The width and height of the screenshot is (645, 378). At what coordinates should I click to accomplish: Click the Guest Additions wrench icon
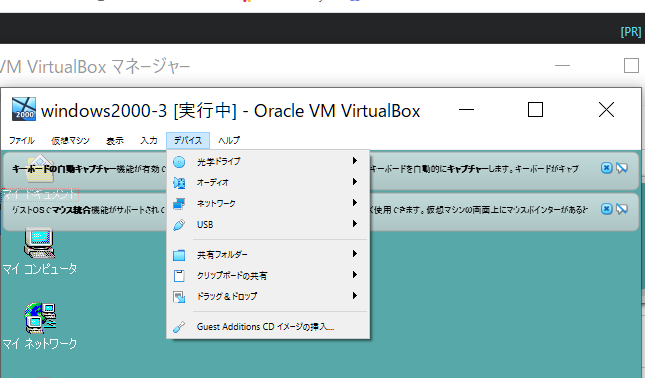click(x=179, y=327)
